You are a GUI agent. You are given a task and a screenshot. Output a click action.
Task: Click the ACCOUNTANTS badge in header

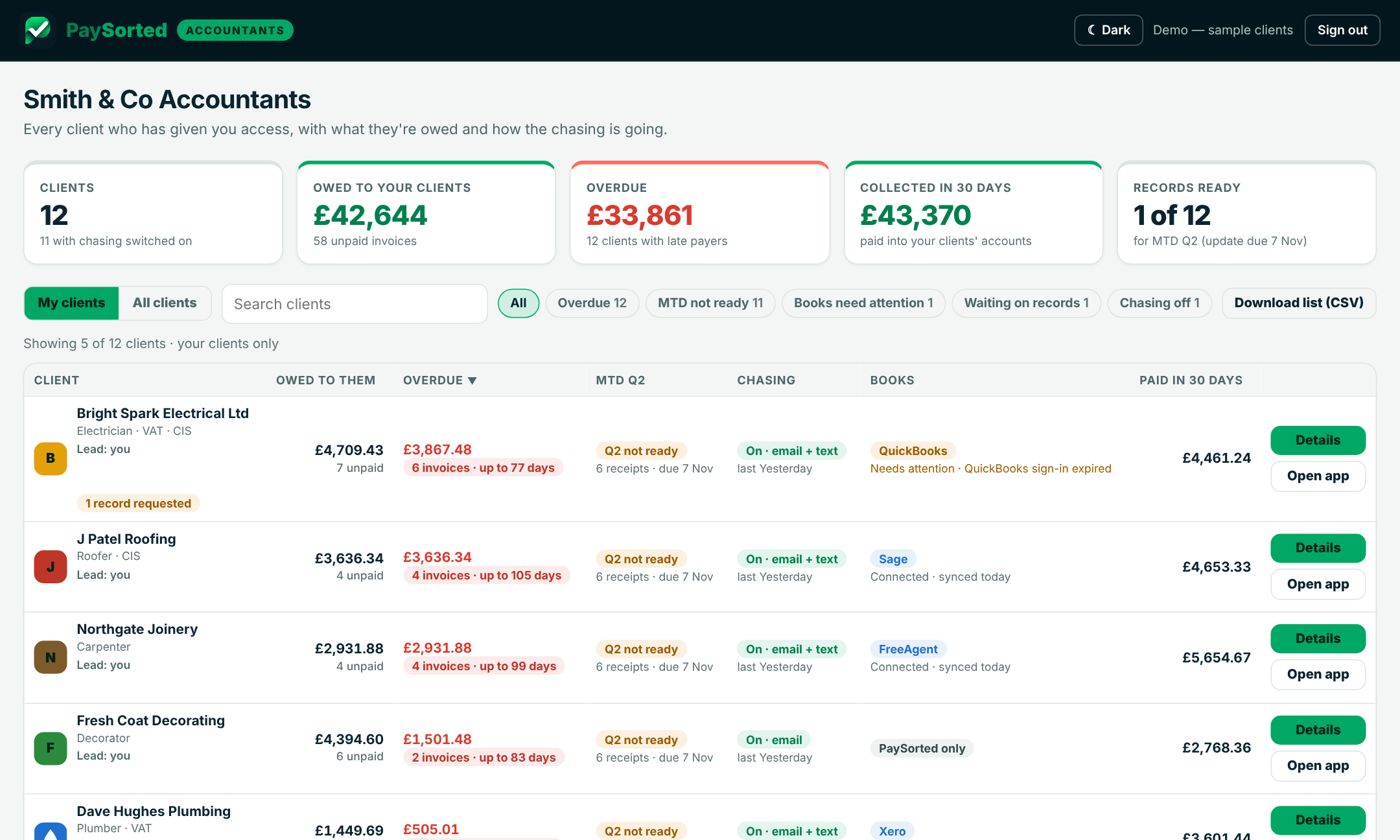pos(235,30)
